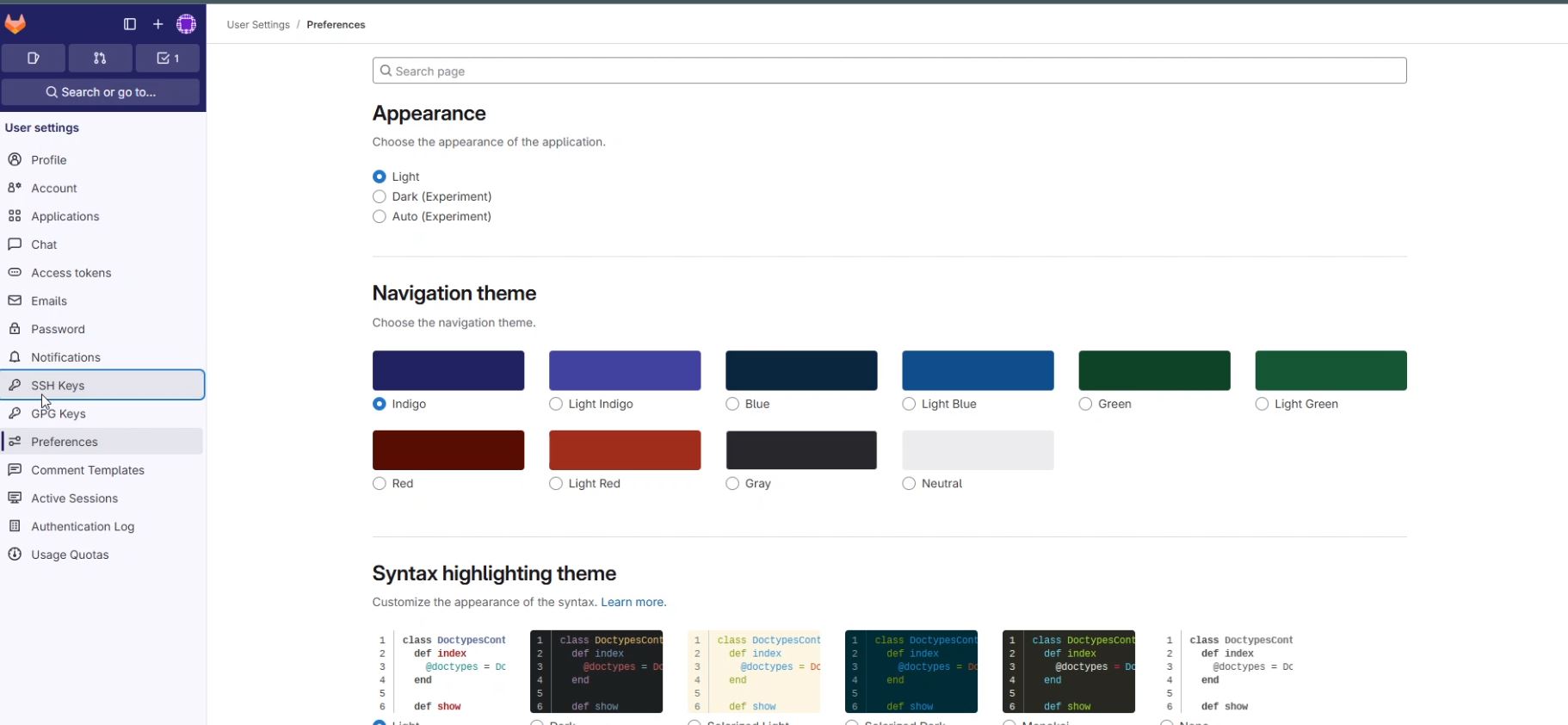Click the Account icon in sidebar
1568x725 pixels.
(15, 188)
